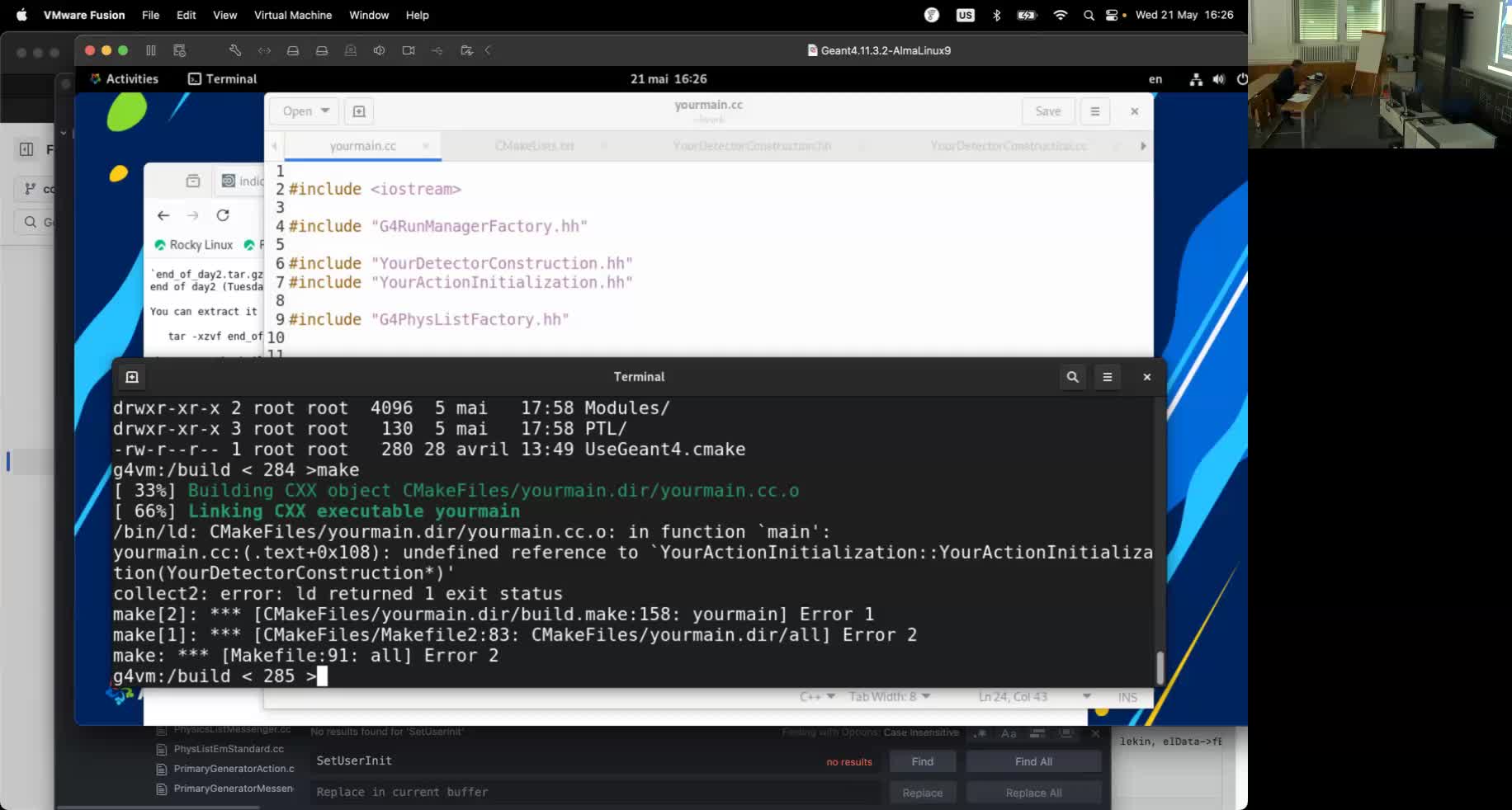This screenshot has height=810, width=1512.
Task: Open the Tab Width: 8 dropdown
Action: tap(889, 697)
